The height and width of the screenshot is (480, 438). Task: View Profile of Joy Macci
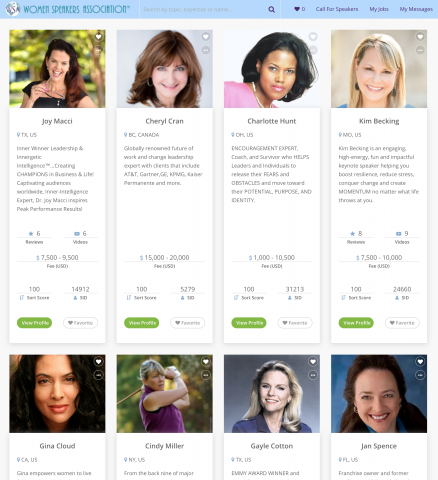coord(34,323)
